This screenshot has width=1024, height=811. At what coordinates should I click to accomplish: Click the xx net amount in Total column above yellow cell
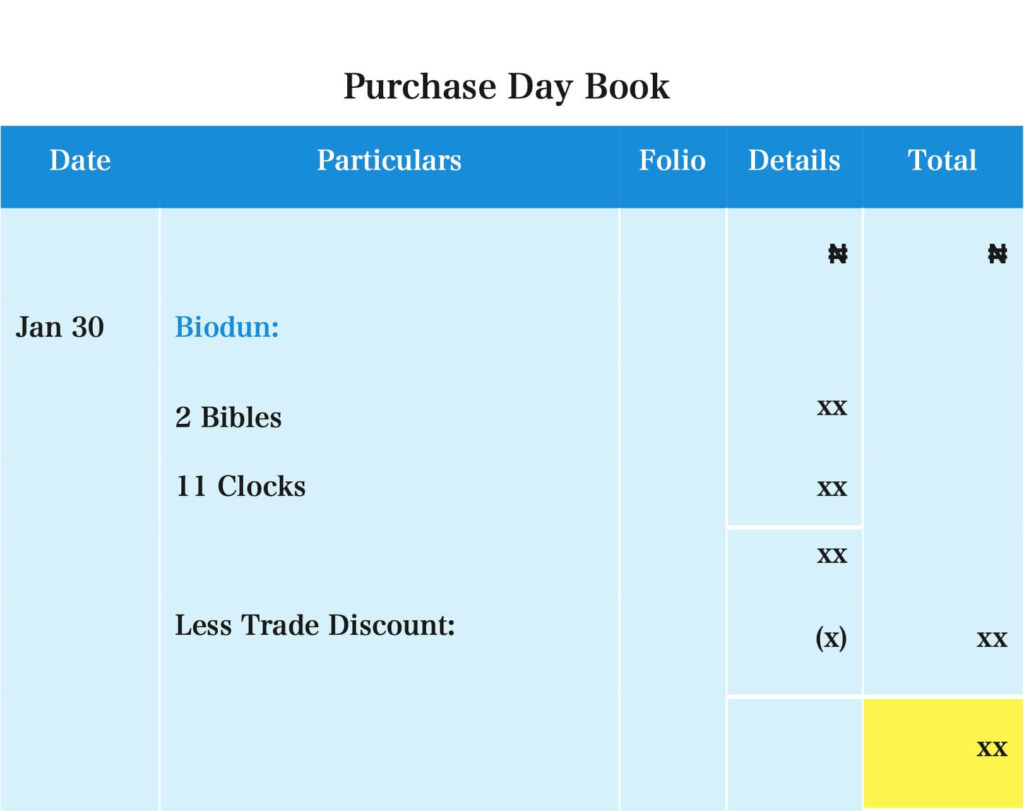[x=992, y=639]
